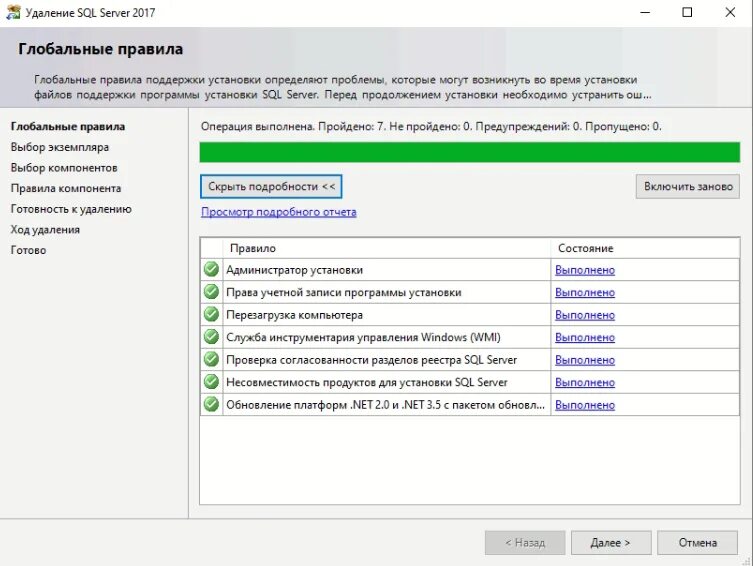Click rule text Права учетной записи программы установки
Screen dimensions: 753x566
click(x=344, y=292)
